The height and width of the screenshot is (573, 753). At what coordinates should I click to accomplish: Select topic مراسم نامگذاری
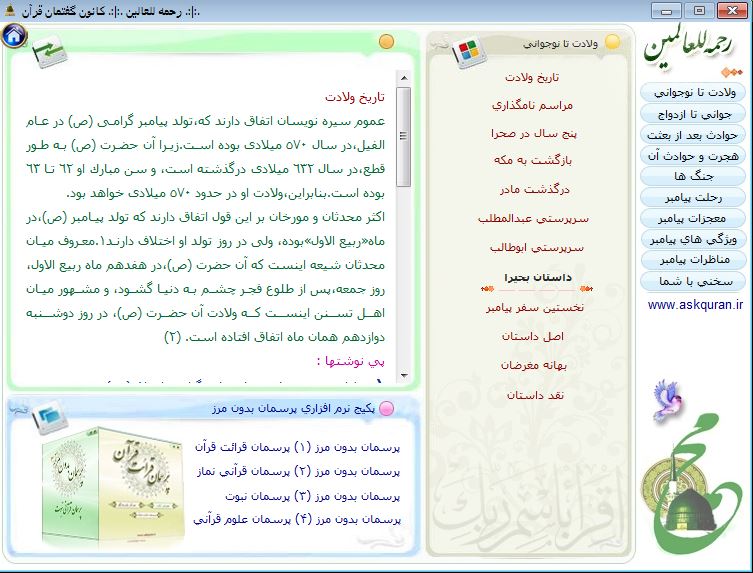point(532,105)
